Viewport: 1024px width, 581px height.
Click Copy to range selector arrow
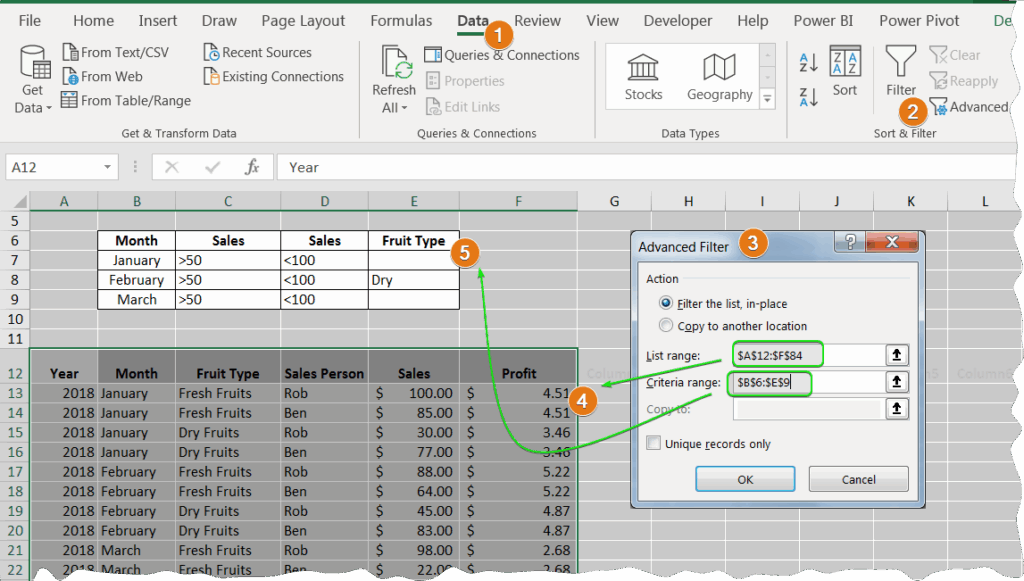pos(897,409)
